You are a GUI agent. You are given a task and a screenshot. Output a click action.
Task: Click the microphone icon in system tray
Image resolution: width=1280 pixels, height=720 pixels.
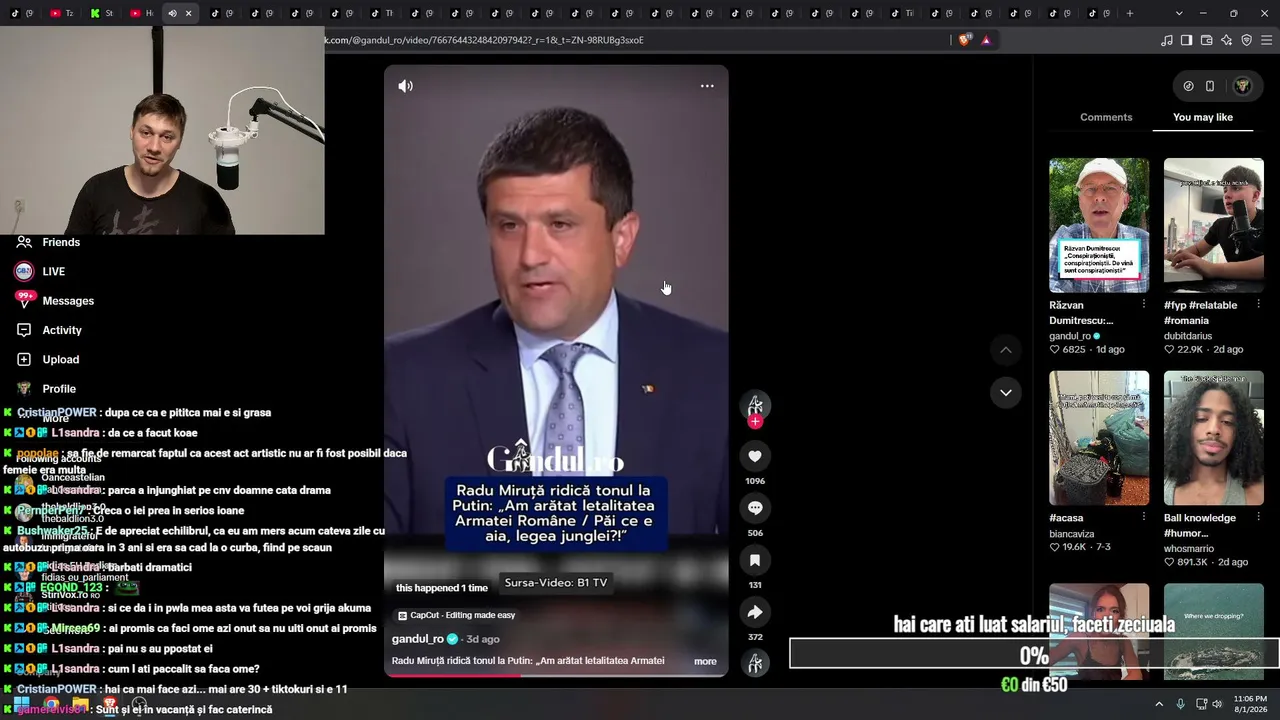pyautogui.click(x=1181, y=704)
